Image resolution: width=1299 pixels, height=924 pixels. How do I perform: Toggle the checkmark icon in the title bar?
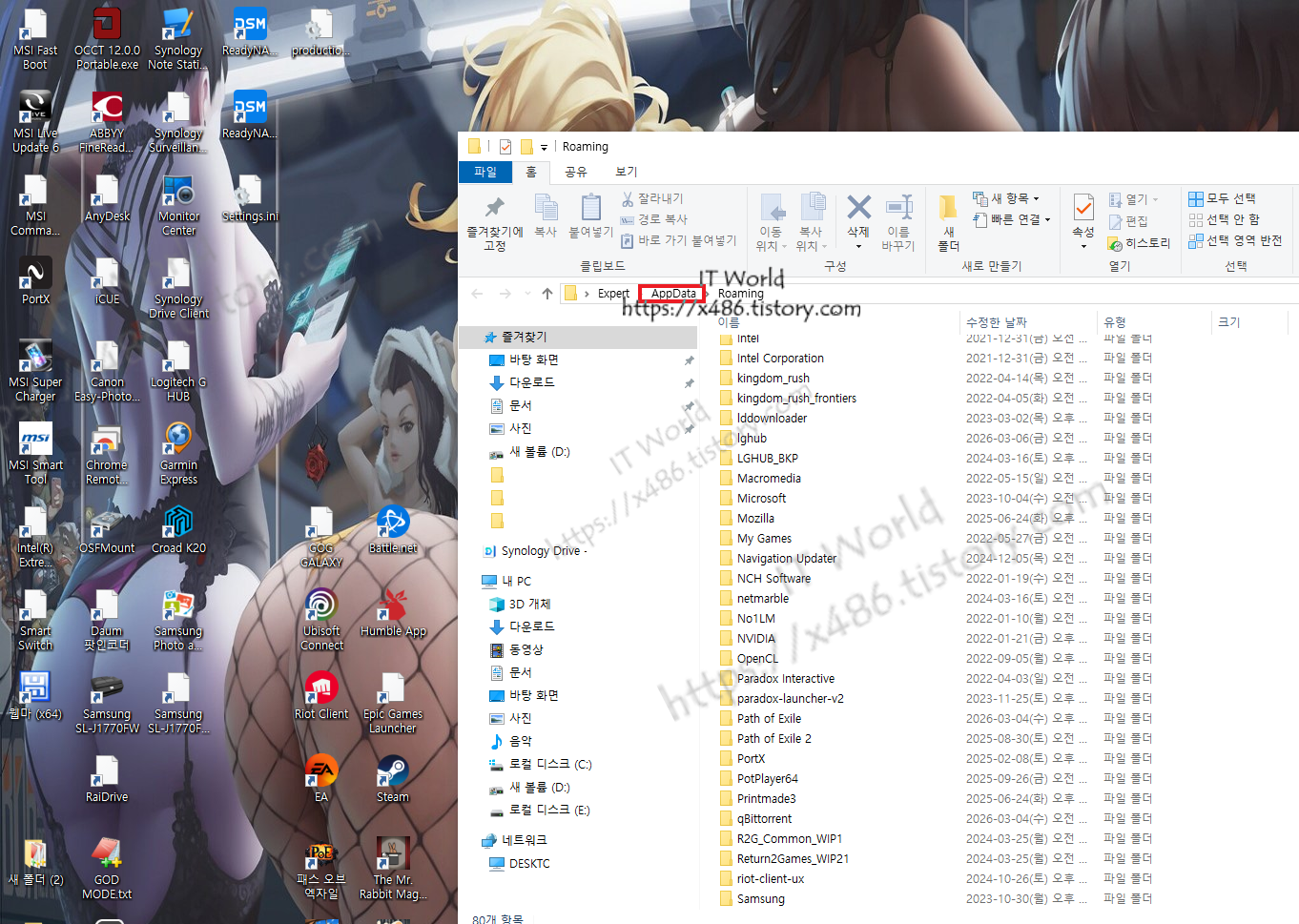click(x=505, y=147)
